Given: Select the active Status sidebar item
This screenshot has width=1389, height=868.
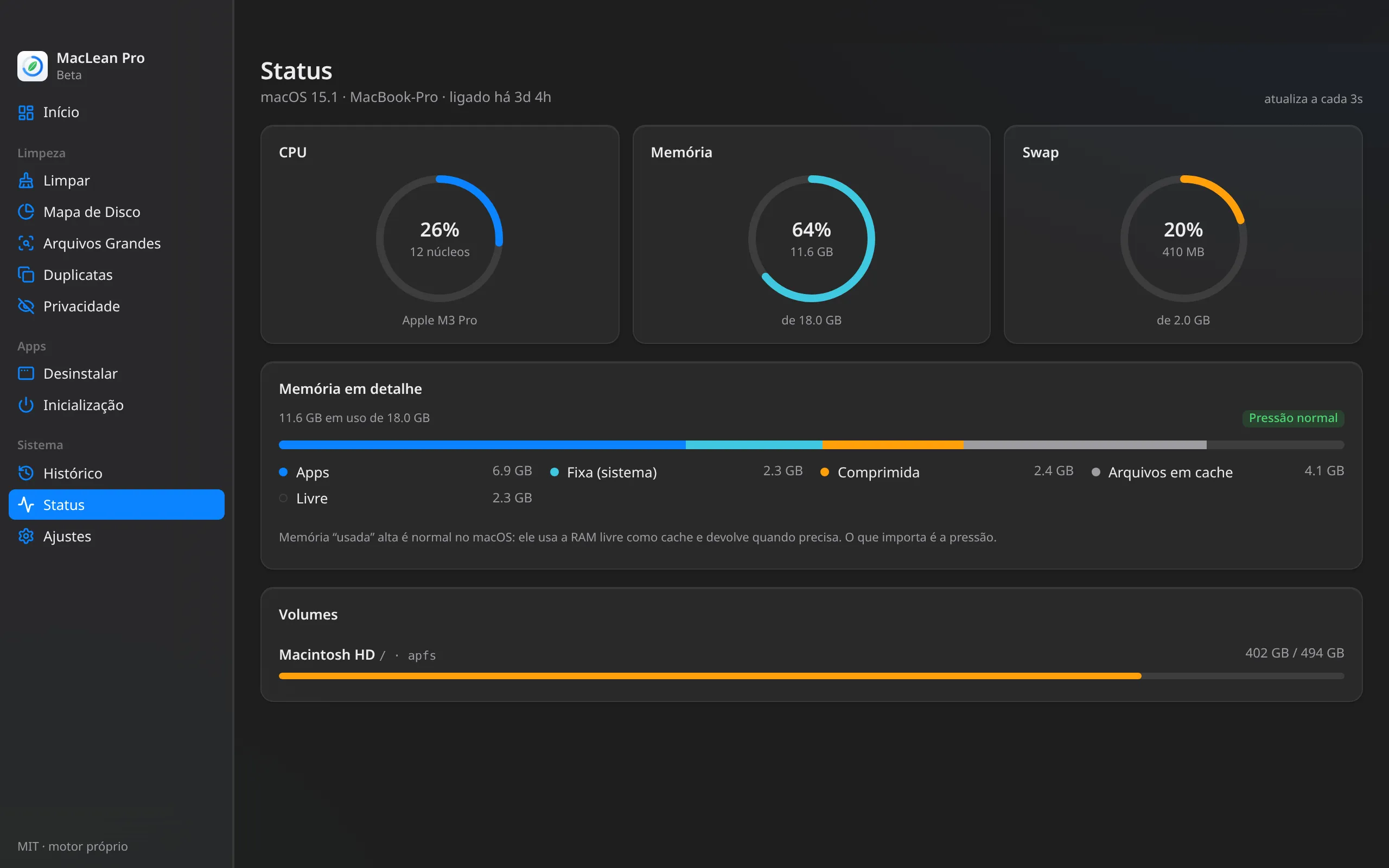Looking at the screenshot, I should [117, 505].
